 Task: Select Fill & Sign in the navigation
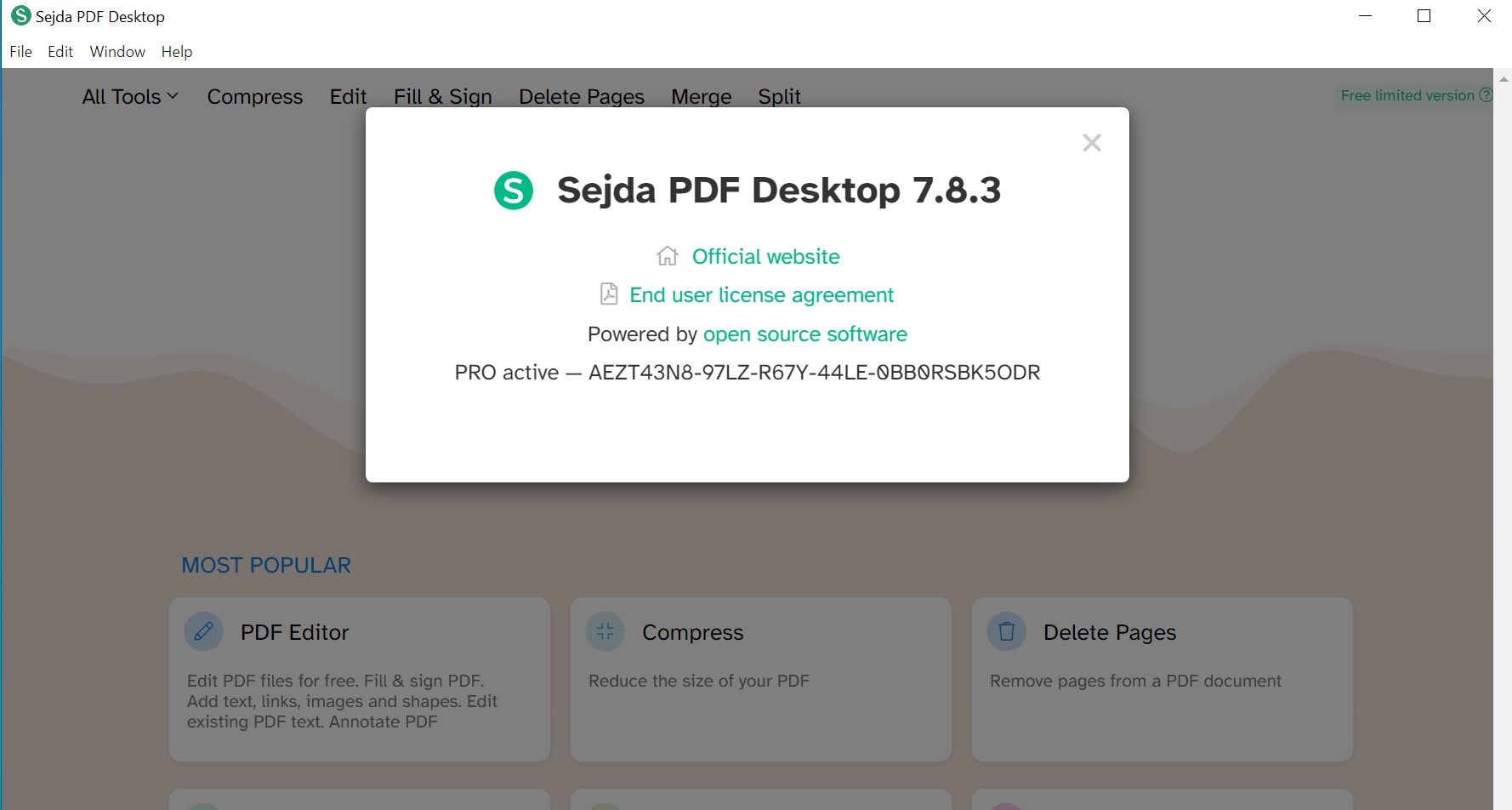click(x=443, y=97)
